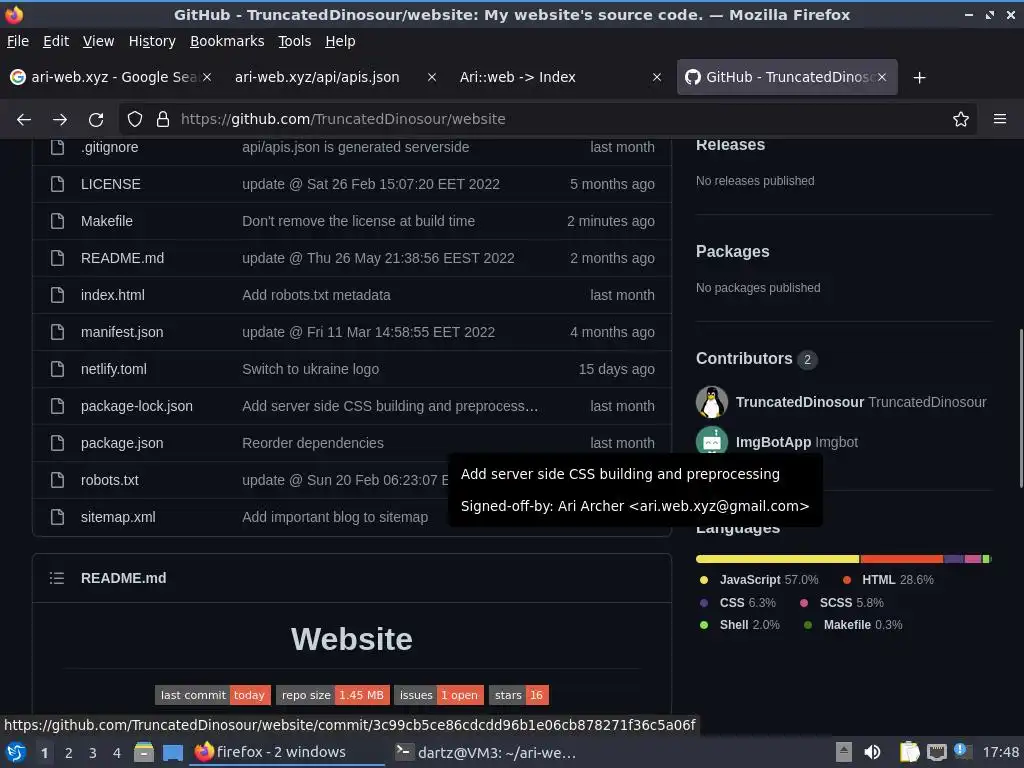Click the yellow JavaScript segment of language bar
1024x768 pixels.
[777, 559]
